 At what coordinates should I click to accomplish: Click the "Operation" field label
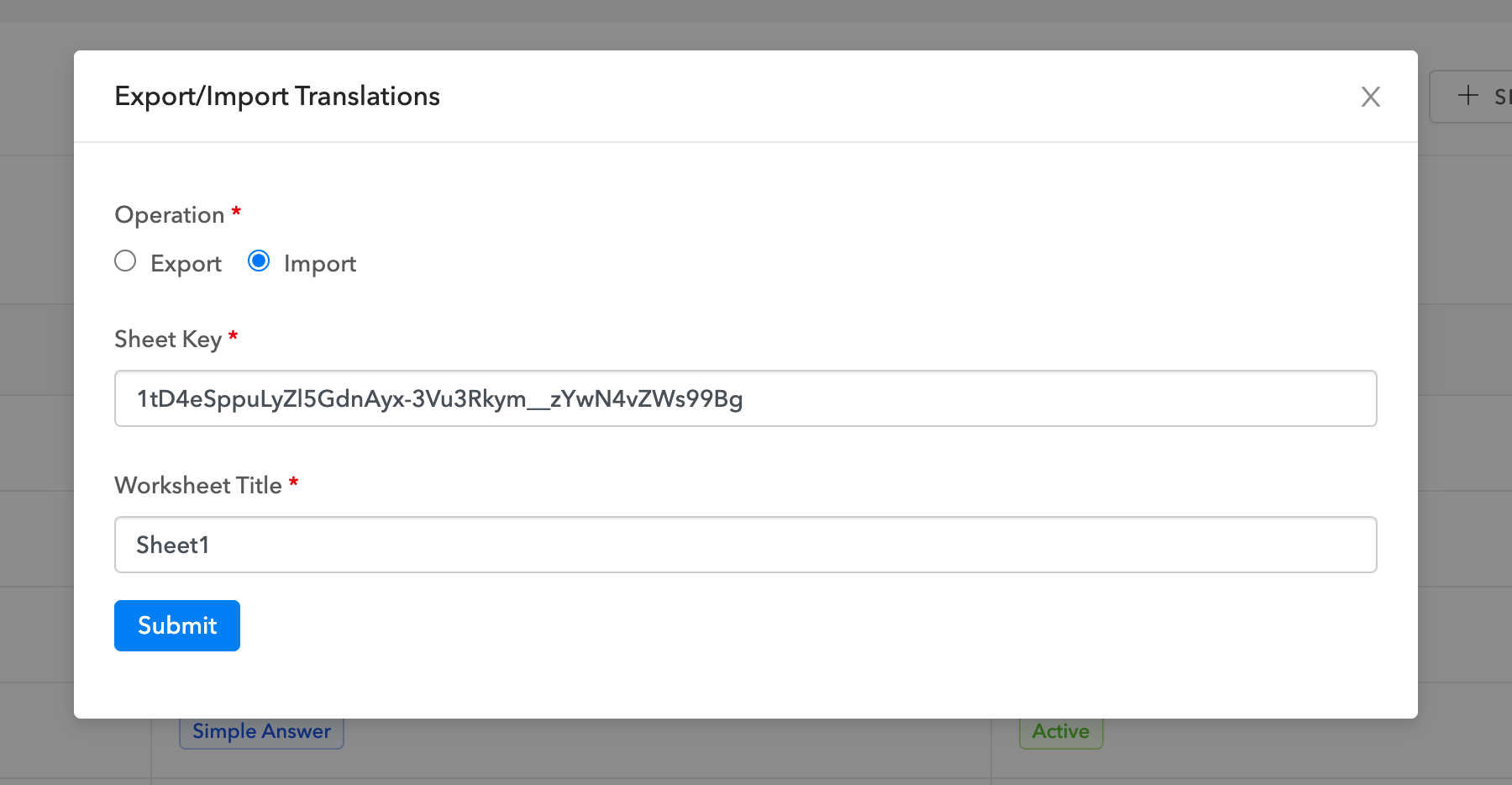169,215
